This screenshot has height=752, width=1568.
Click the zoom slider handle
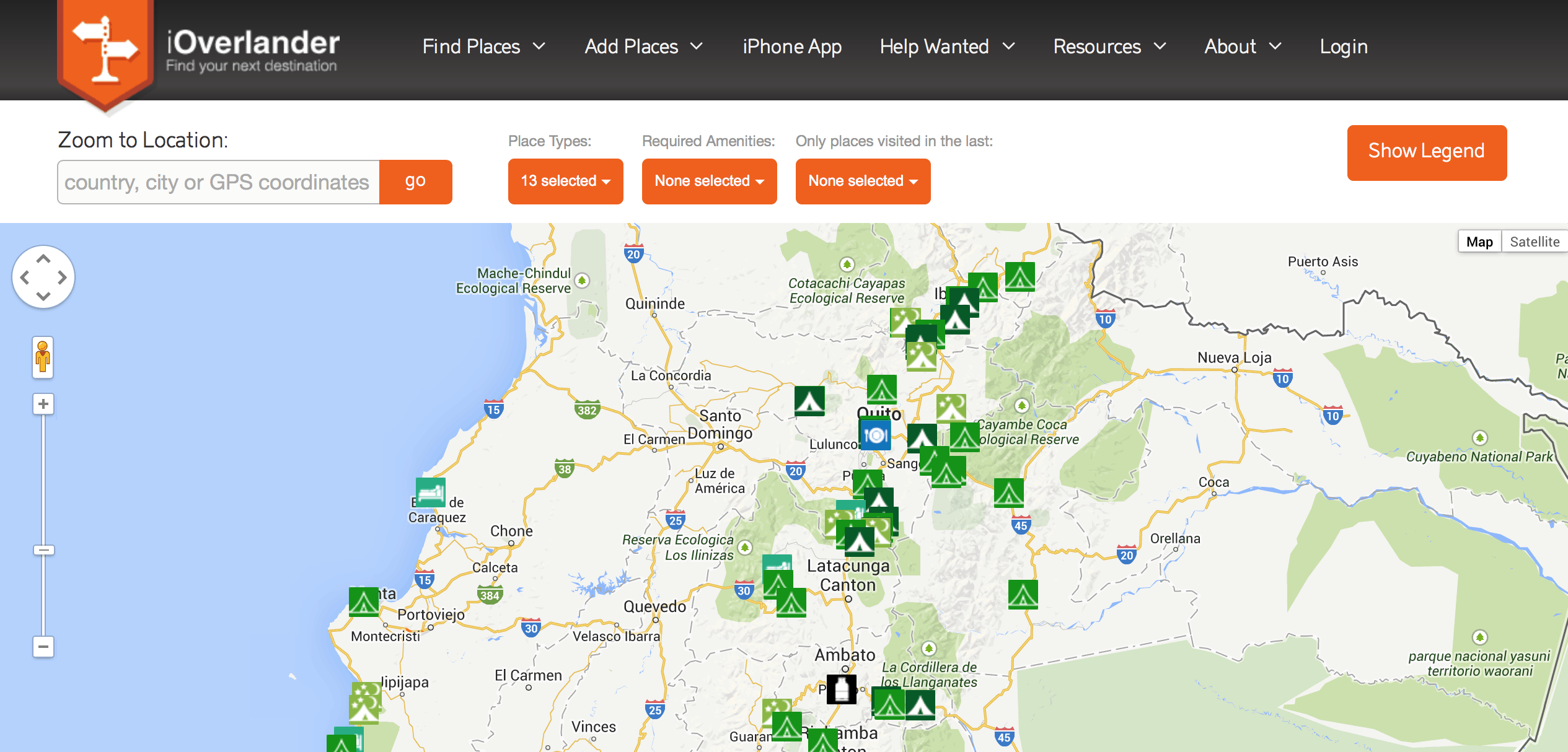click(x=43, y=550)
